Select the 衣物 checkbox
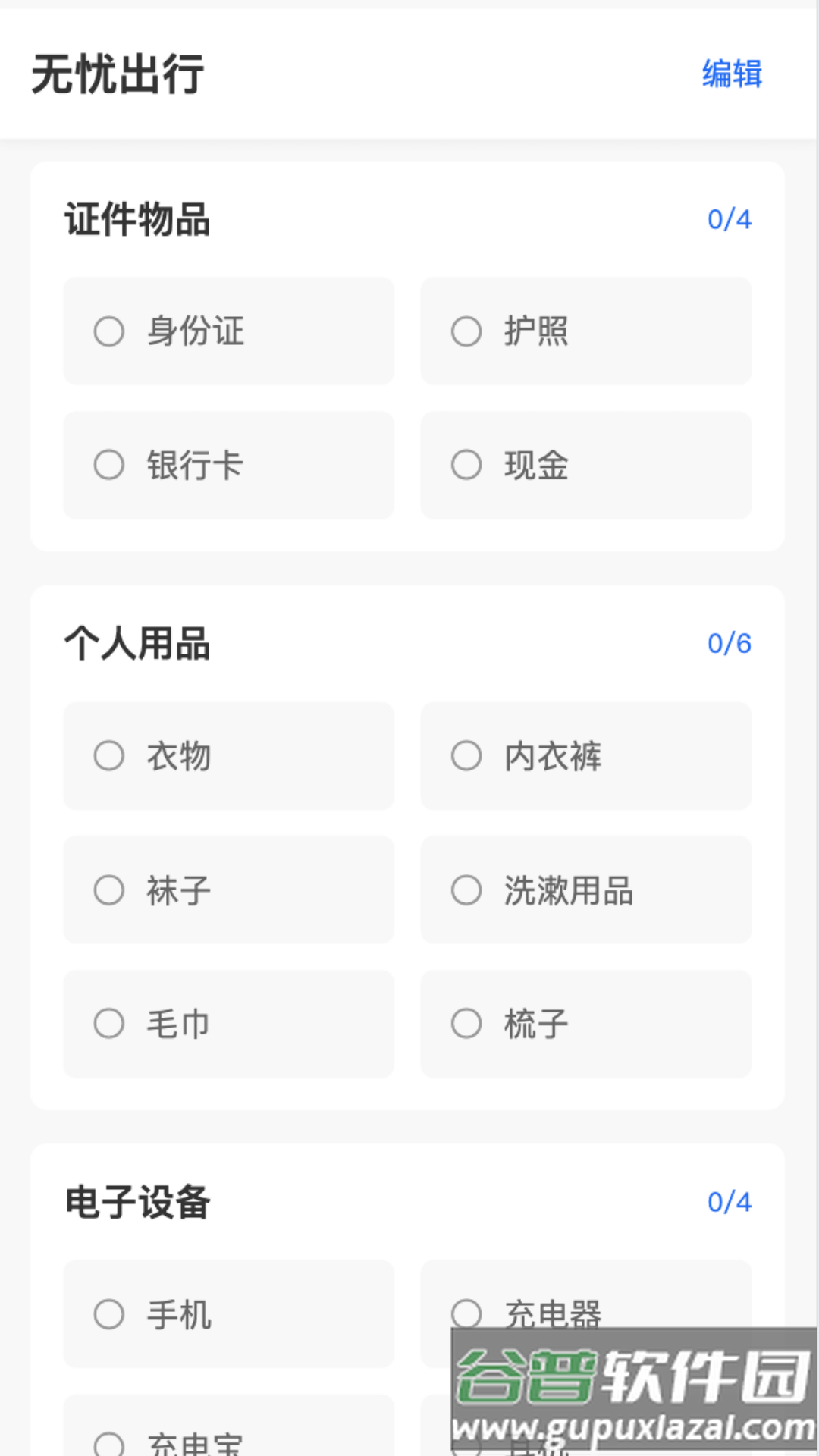The height and width of the screenshot is (1456, 819). (x=109, y=756)
